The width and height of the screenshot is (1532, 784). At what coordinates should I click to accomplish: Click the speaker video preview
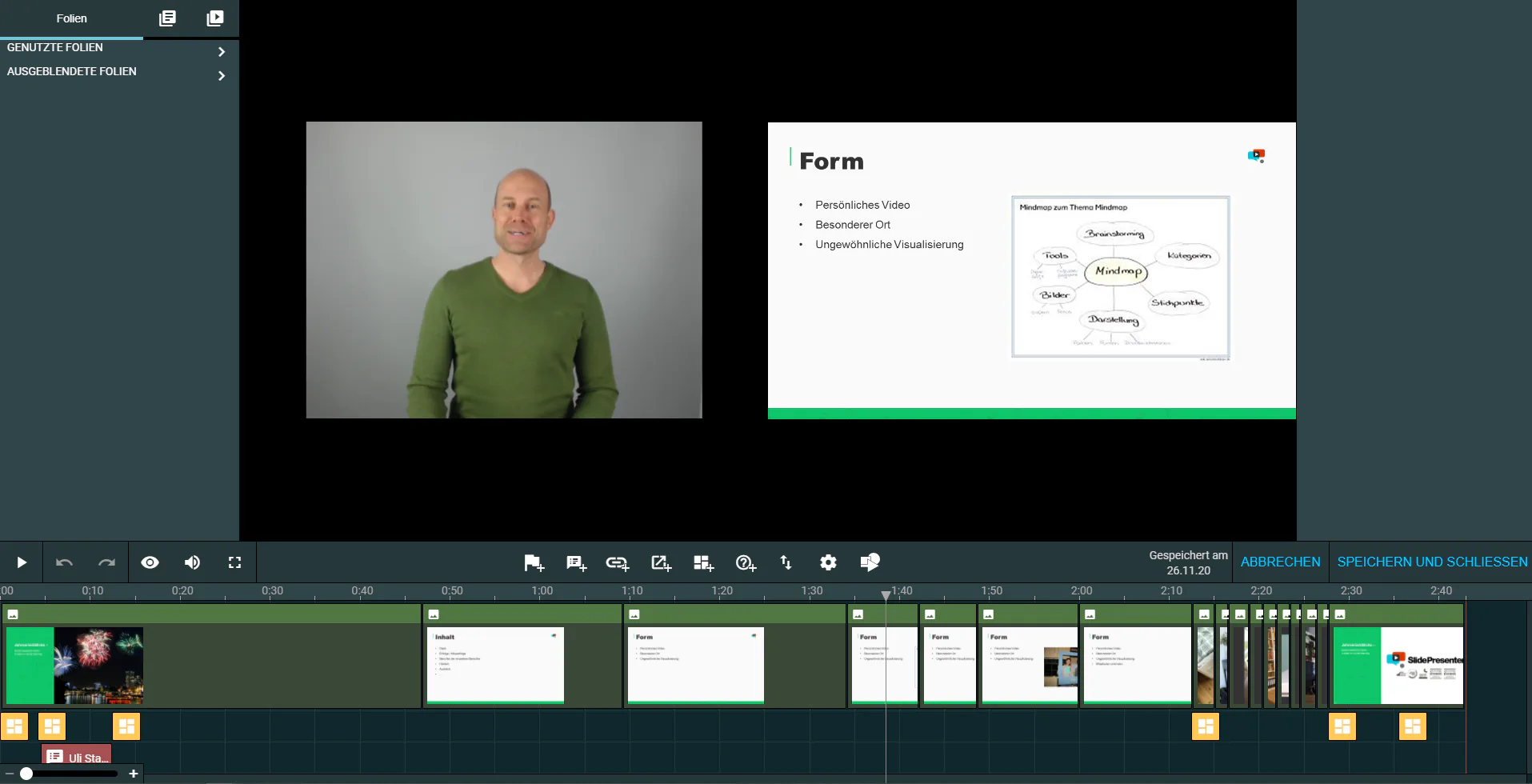(504, 270)
